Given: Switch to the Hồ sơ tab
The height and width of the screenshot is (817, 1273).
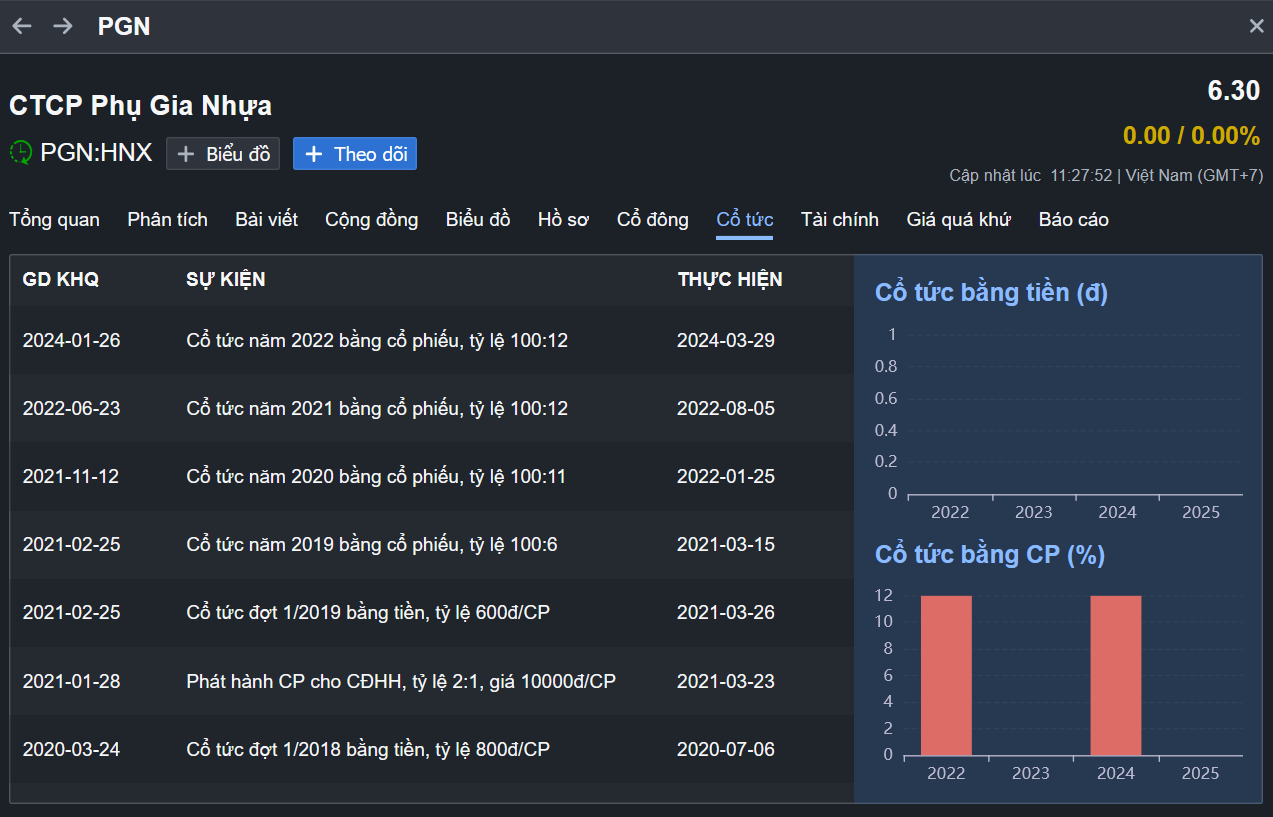Looking at the screenshot, I should pyautogui.click(x=564, y=219).
